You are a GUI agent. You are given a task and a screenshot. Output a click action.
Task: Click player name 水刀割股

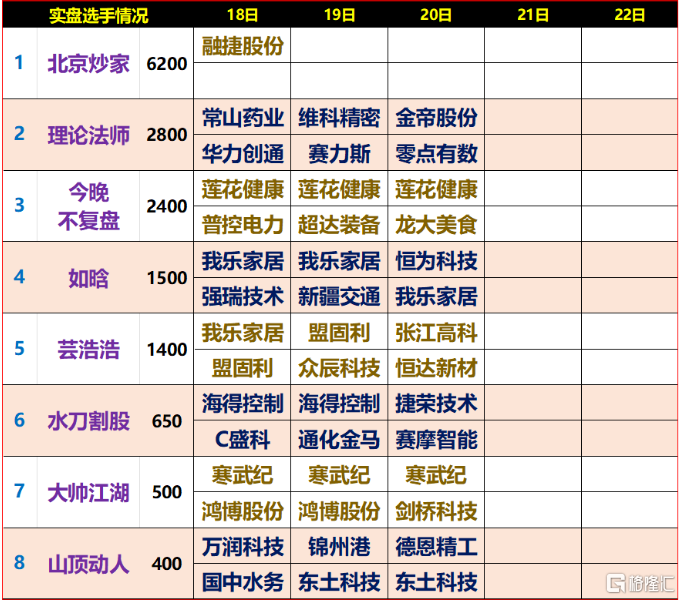(x=89, y=421)
